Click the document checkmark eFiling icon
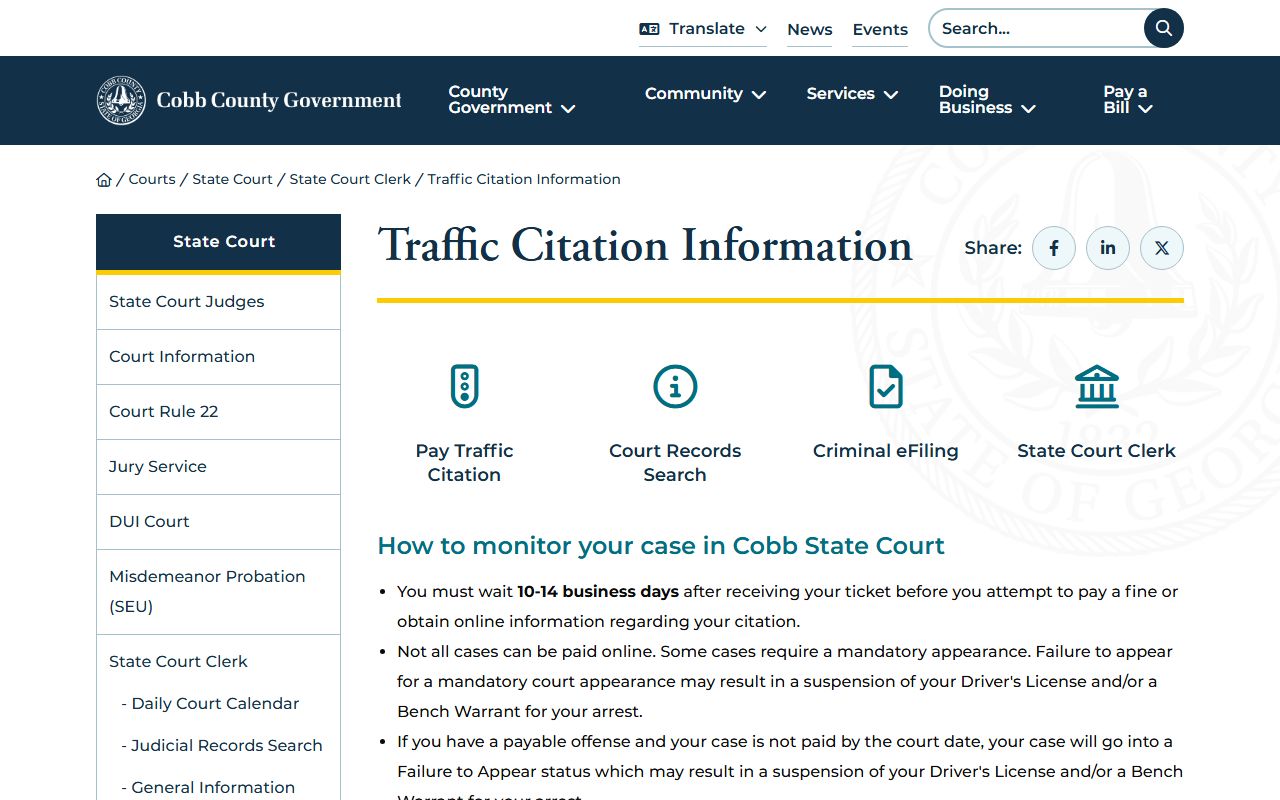1280x800 pixels. point(886,386)
